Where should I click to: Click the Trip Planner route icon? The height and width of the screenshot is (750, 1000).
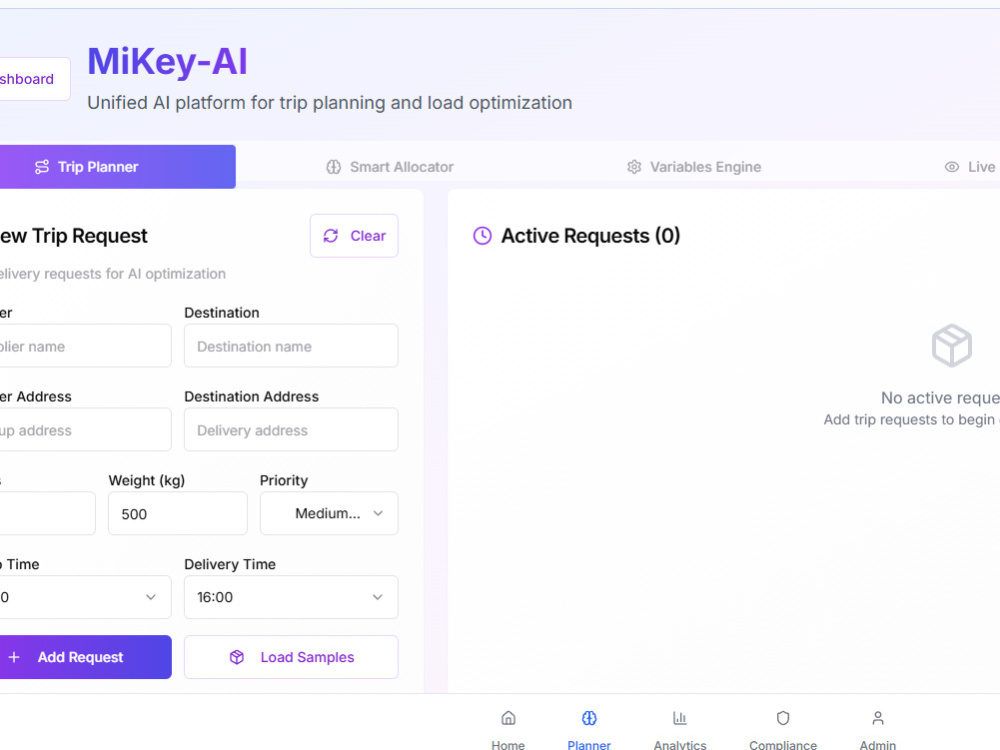pos(42,167)
